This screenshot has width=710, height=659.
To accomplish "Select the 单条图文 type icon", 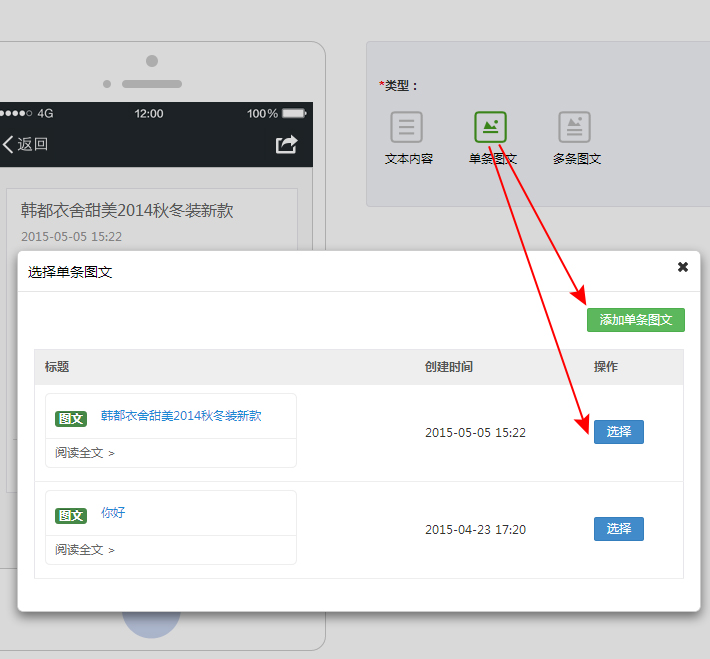I will (490, 128).
